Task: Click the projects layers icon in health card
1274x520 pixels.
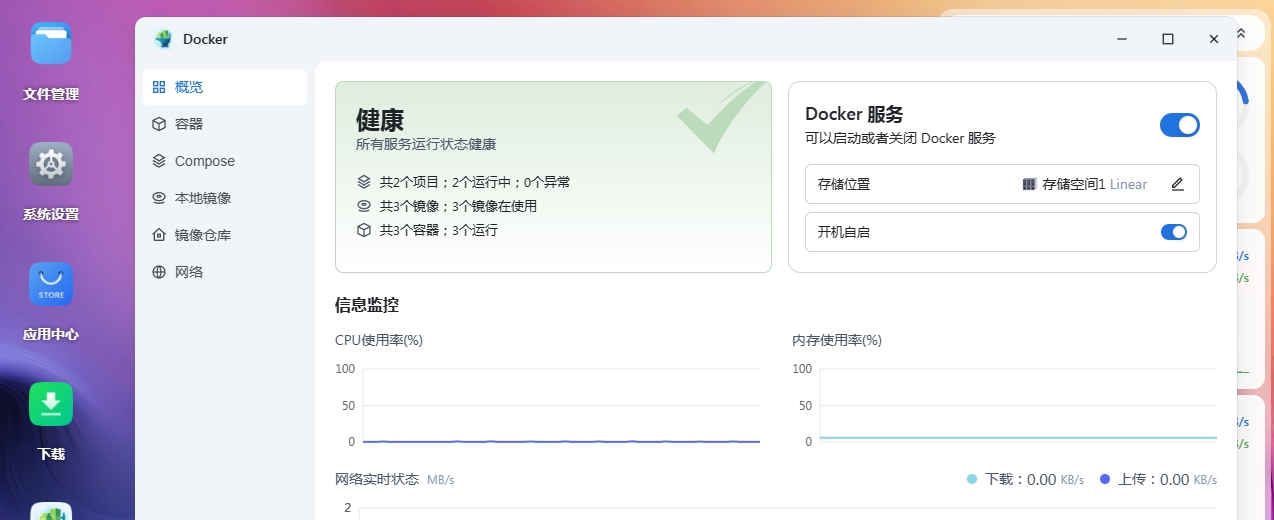Action: 364,182
